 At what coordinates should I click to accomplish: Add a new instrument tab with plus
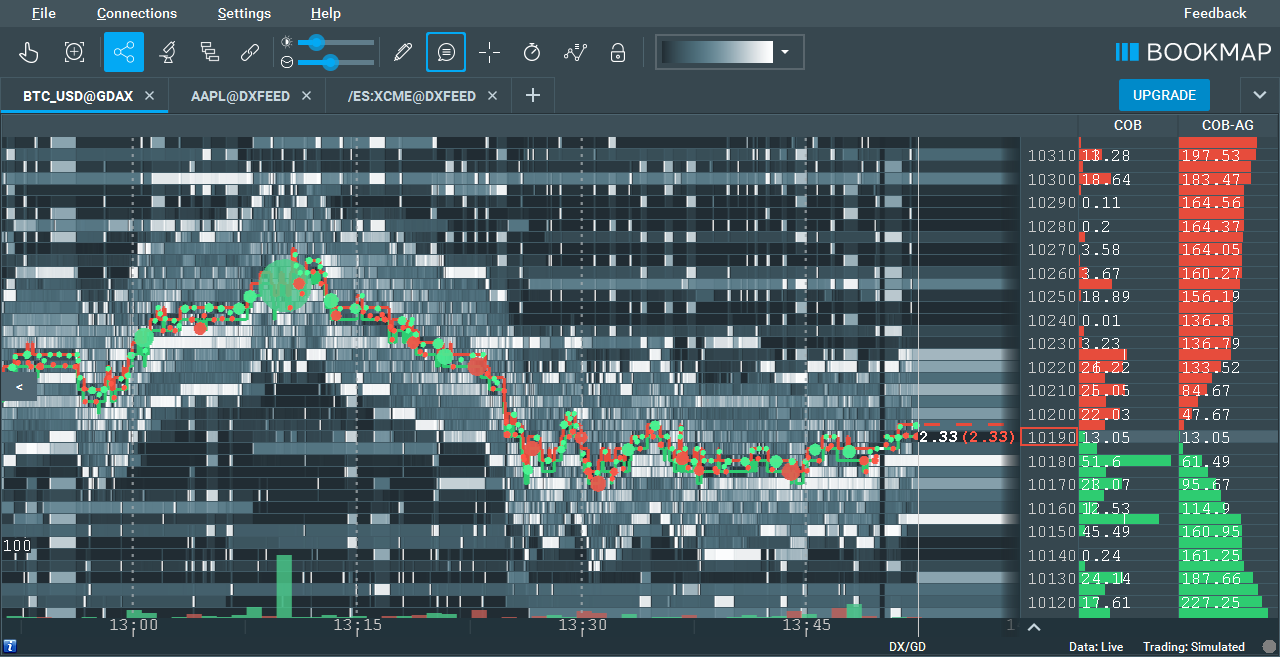pyautogui.click(x=533, y=96)
